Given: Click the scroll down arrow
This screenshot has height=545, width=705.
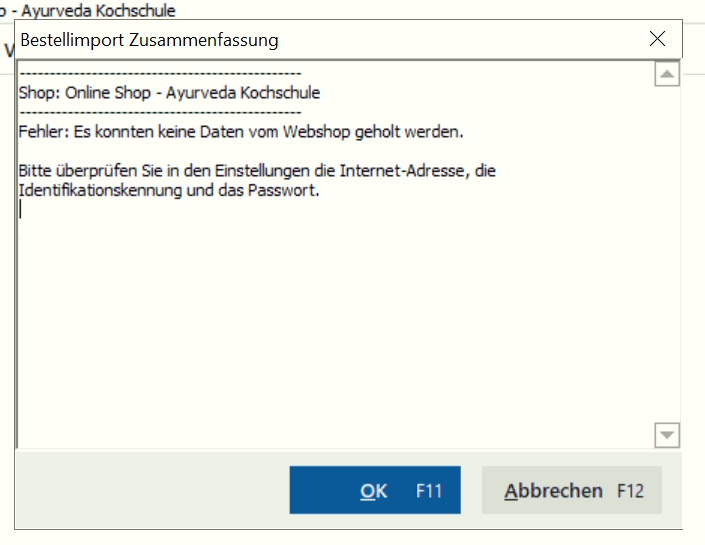Looking at the screenshot, I should point(666,435).
